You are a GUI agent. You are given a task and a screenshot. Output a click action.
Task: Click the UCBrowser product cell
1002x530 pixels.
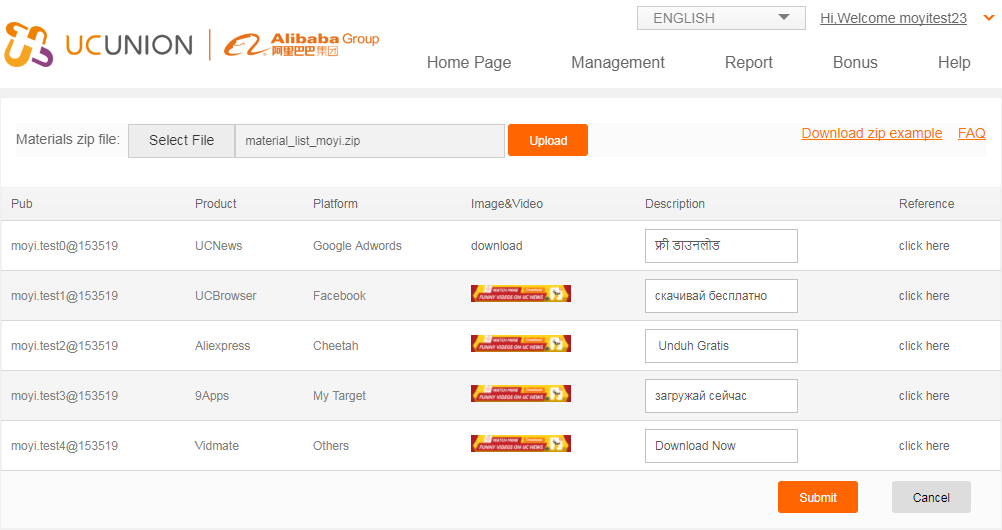click(x=226, y=295)
